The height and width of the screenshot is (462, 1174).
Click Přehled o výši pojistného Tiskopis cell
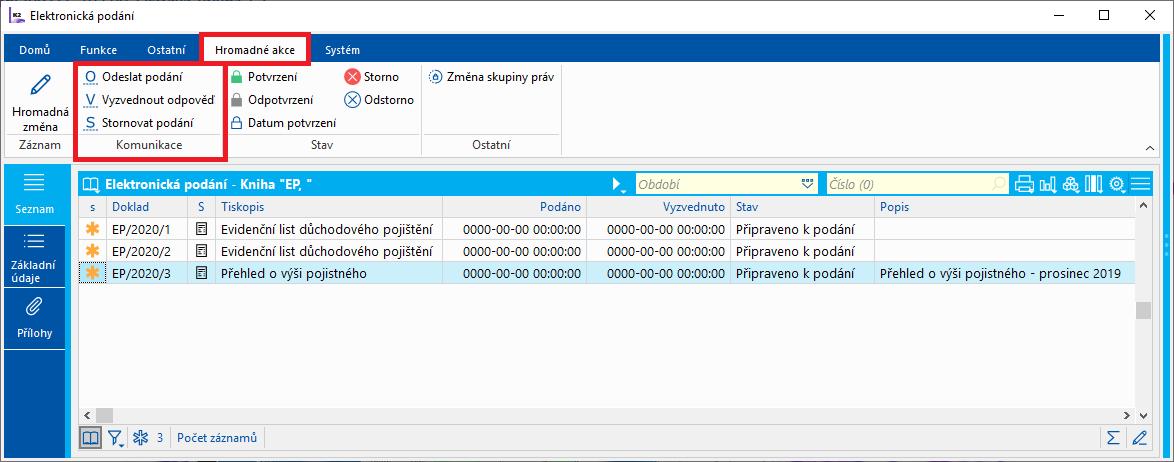point(329,273)
